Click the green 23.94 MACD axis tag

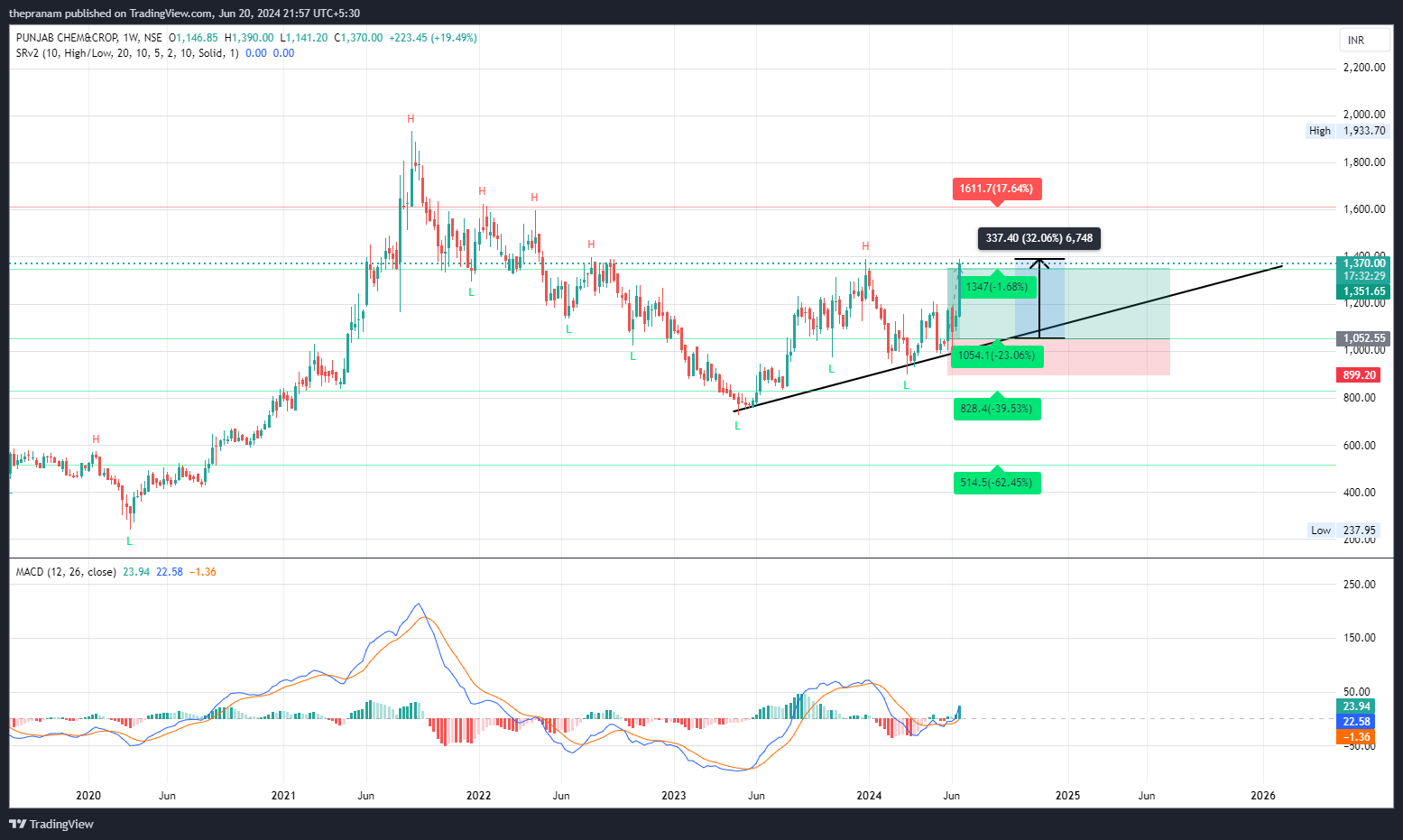pos(1356,706)
